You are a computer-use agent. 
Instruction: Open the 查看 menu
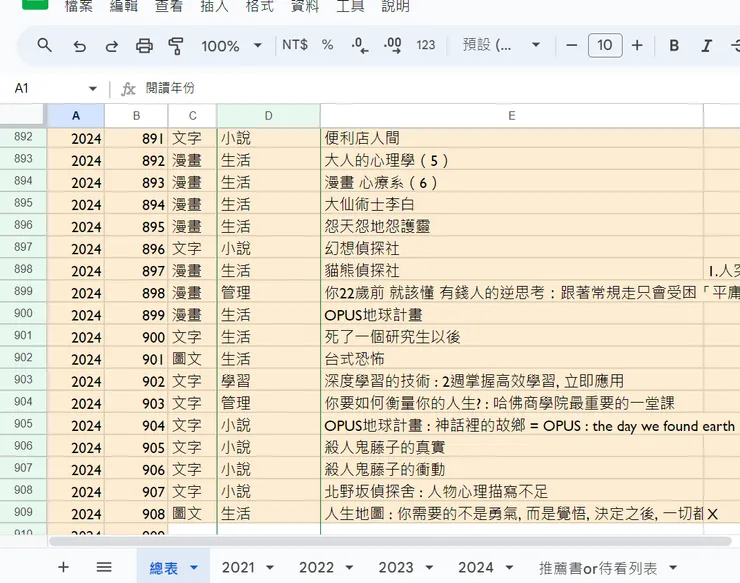[169, 6]
